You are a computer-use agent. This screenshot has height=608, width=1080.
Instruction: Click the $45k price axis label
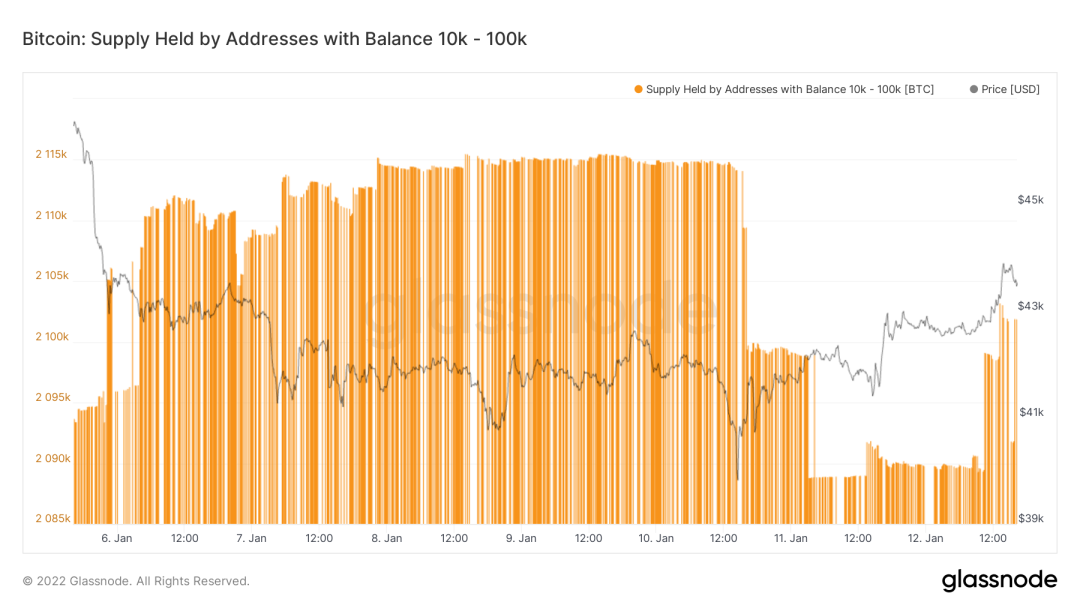(x=1030, y=200)
